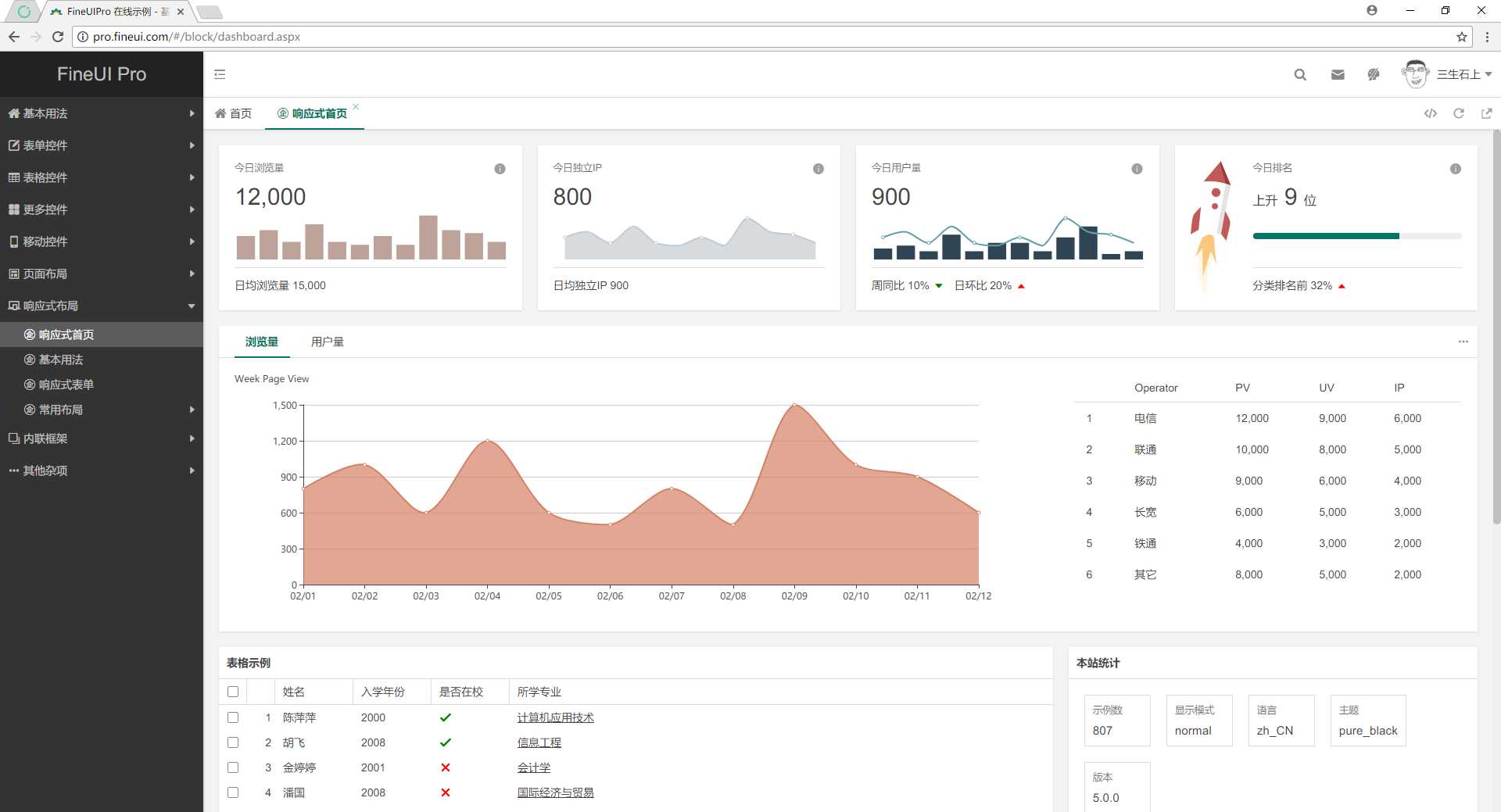Click the green check for 陈萍萍 row
Screen dimensions: 1501x812
click(x=446, y=717)
